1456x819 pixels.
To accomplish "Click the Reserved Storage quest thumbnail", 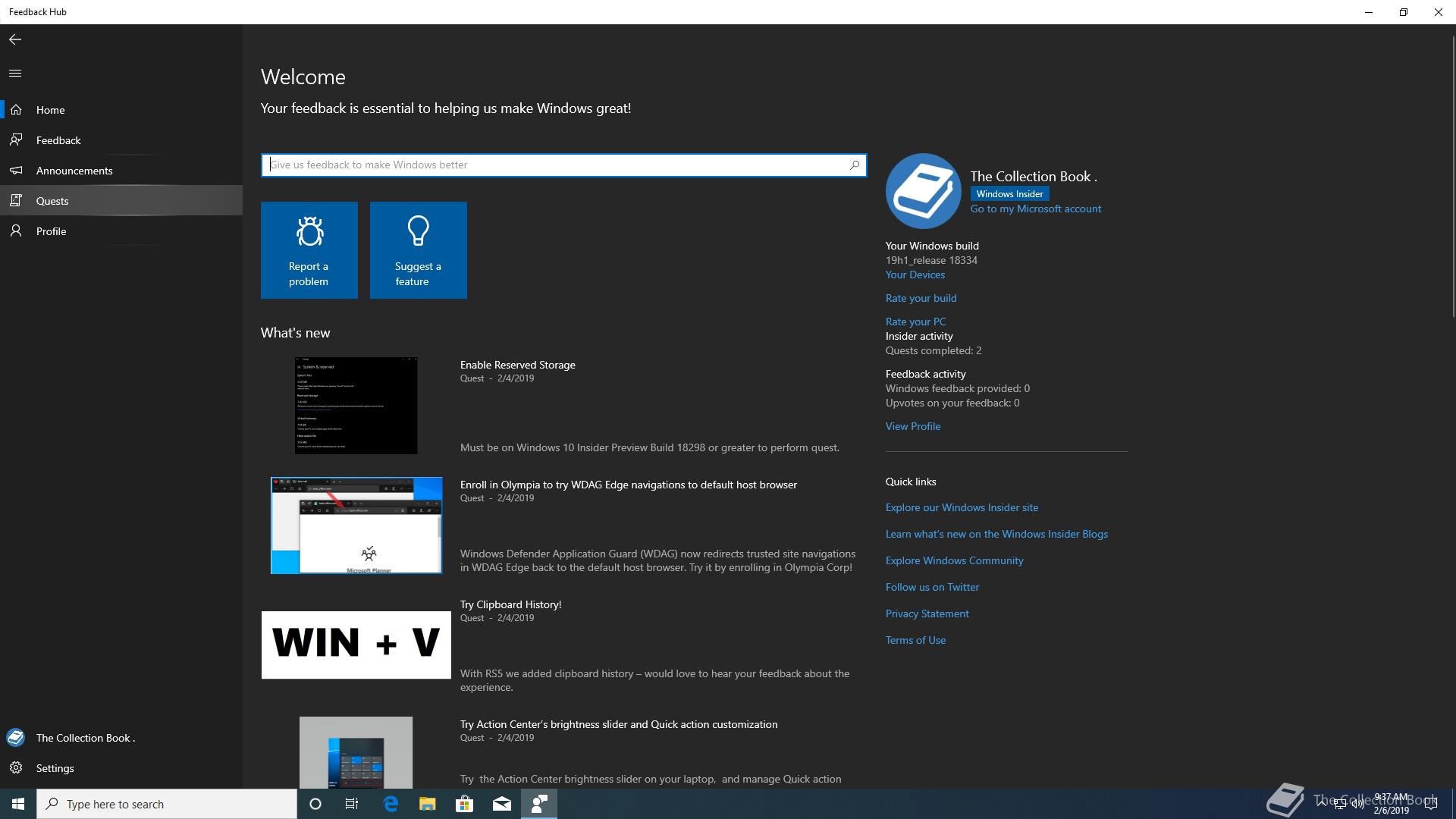I will tap(356, 406).
